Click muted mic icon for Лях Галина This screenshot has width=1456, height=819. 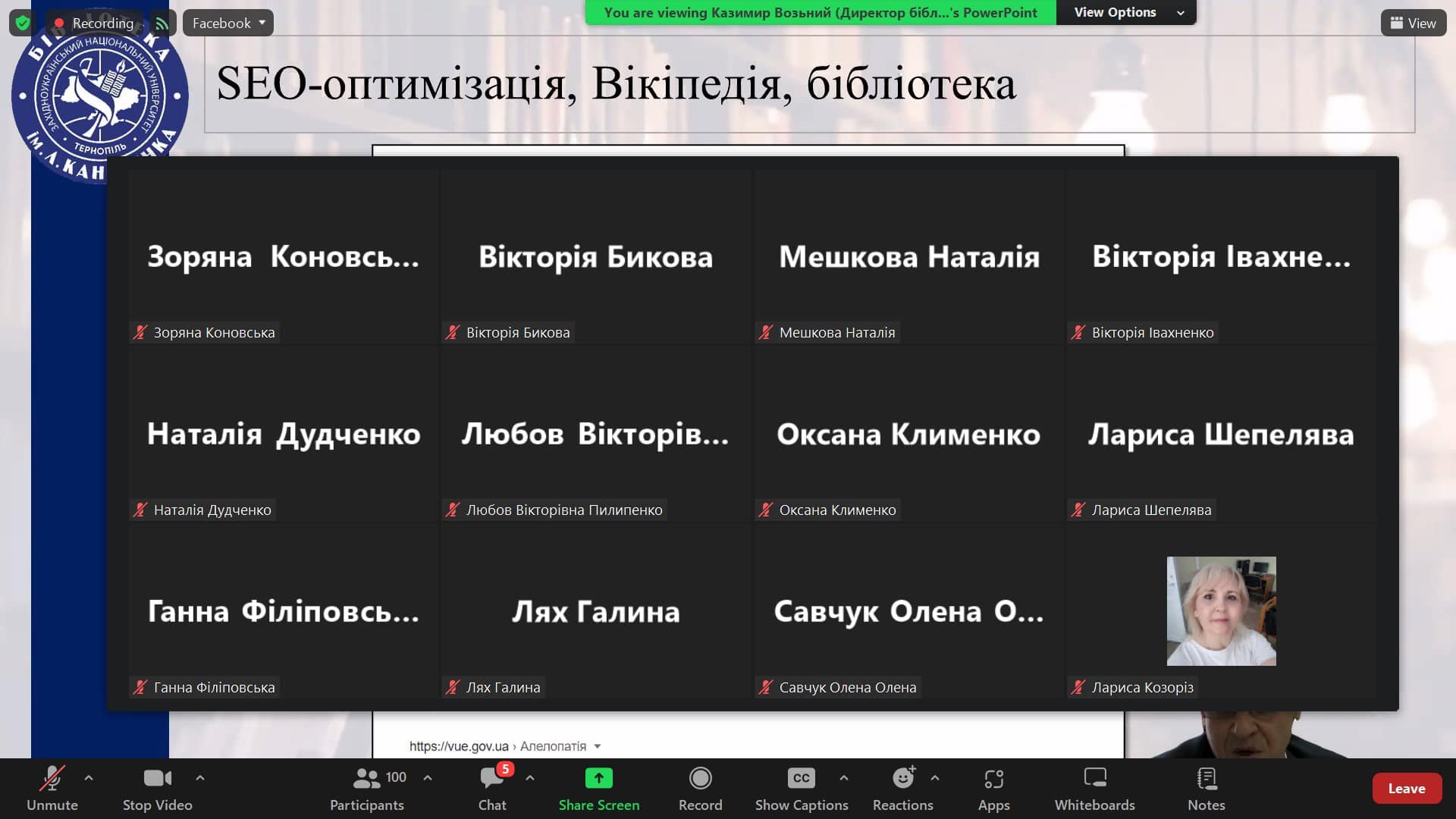pos(453,687)
